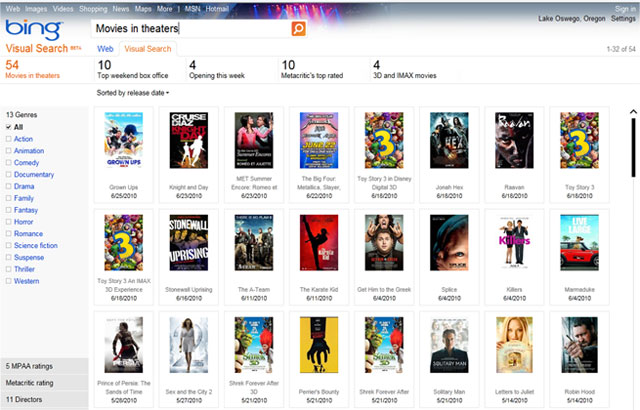This screenshot has height=410, width=640.
Task: Filter by 3D and IMAX movies
Action: (x=404, y=69)
